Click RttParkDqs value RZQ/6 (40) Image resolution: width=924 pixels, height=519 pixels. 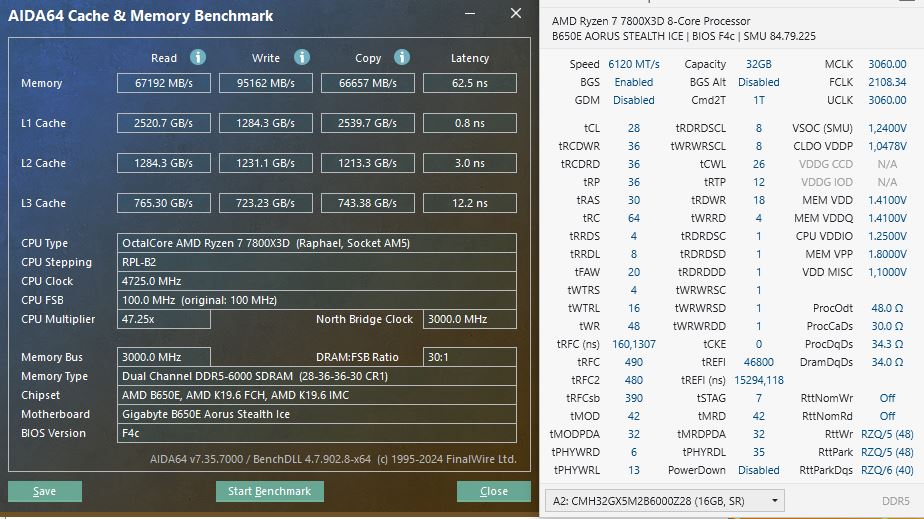tap(887, 470)
